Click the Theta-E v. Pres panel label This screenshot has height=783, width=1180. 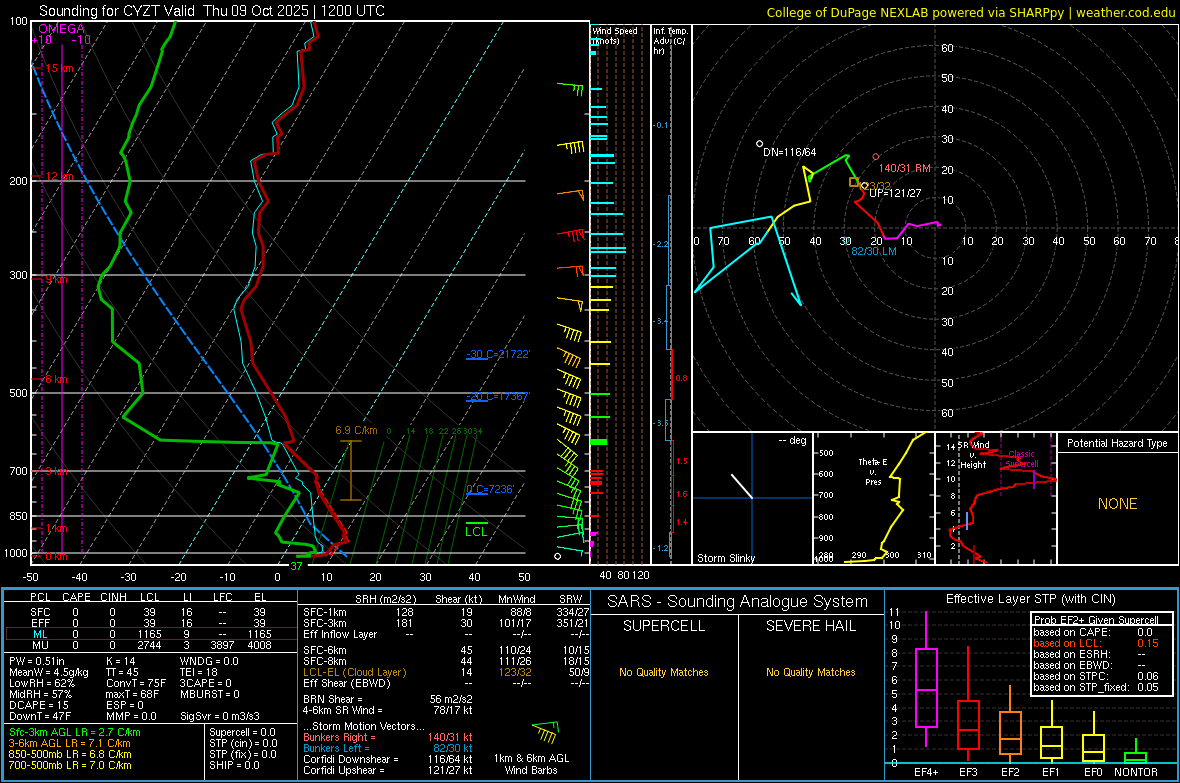tap(873, 471)
